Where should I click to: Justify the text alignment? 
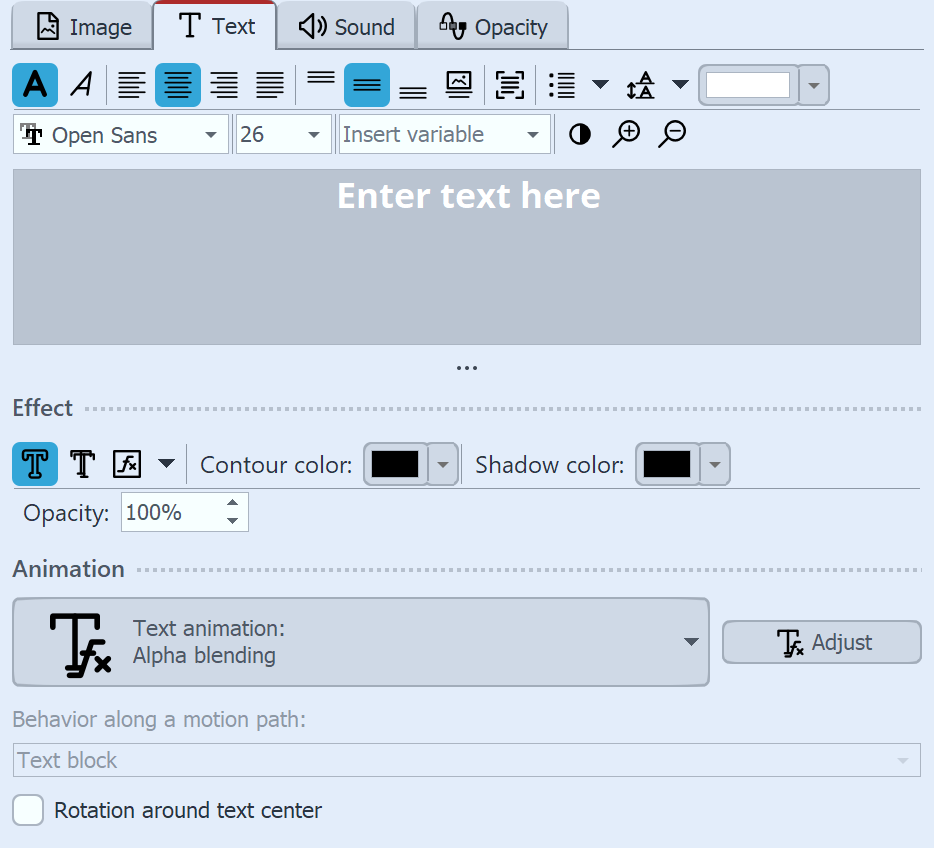tap(269, 85)
